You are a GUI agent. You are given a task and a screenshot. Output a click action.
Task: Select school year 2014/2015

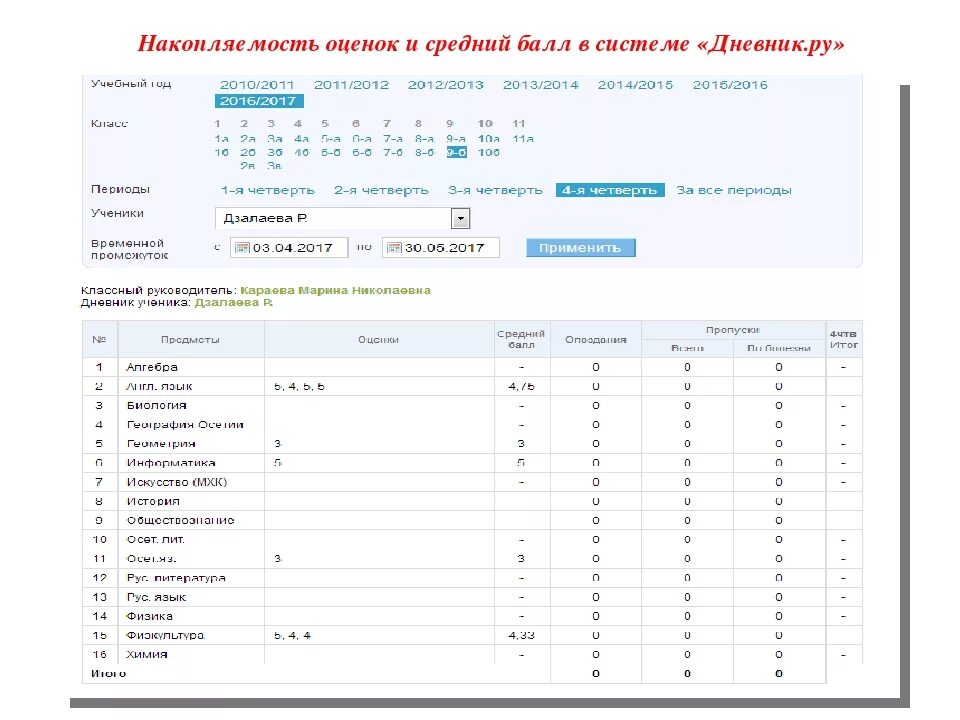pos(636,85)
